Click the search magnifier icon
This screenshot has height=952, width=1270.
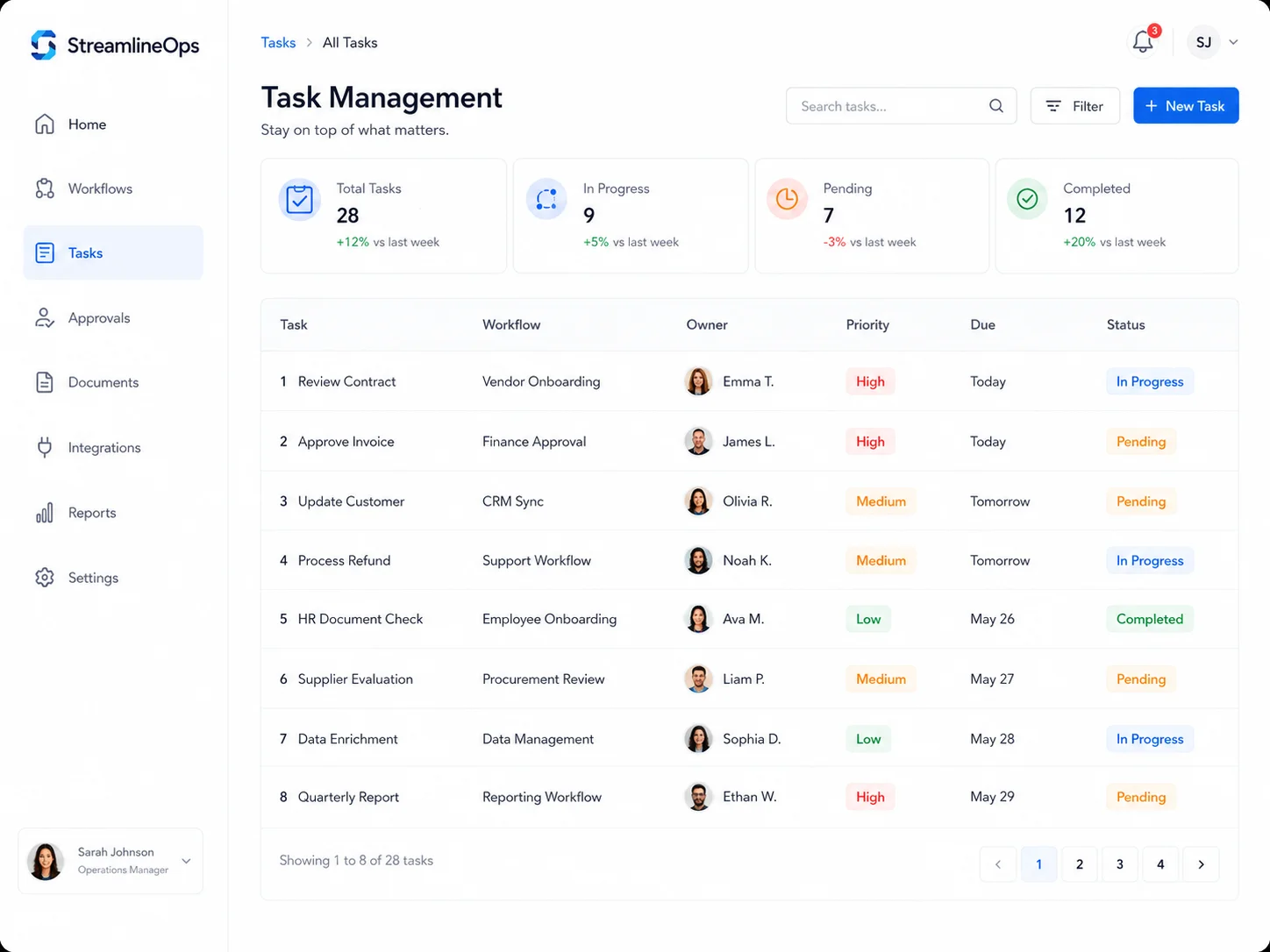point(996,106)
